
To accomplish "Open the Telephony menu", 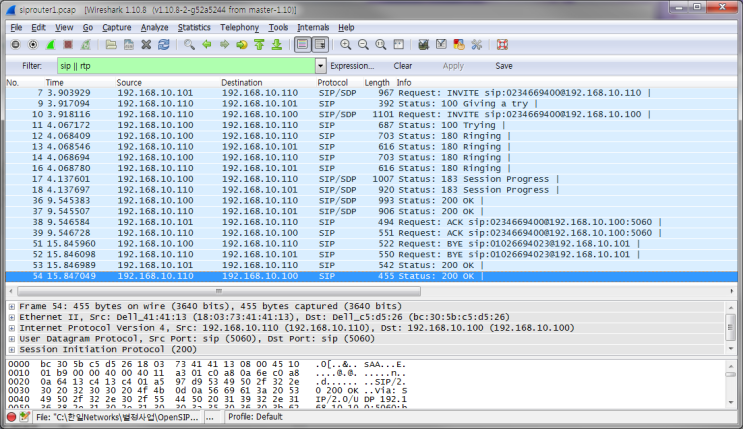I will (239, 27).
